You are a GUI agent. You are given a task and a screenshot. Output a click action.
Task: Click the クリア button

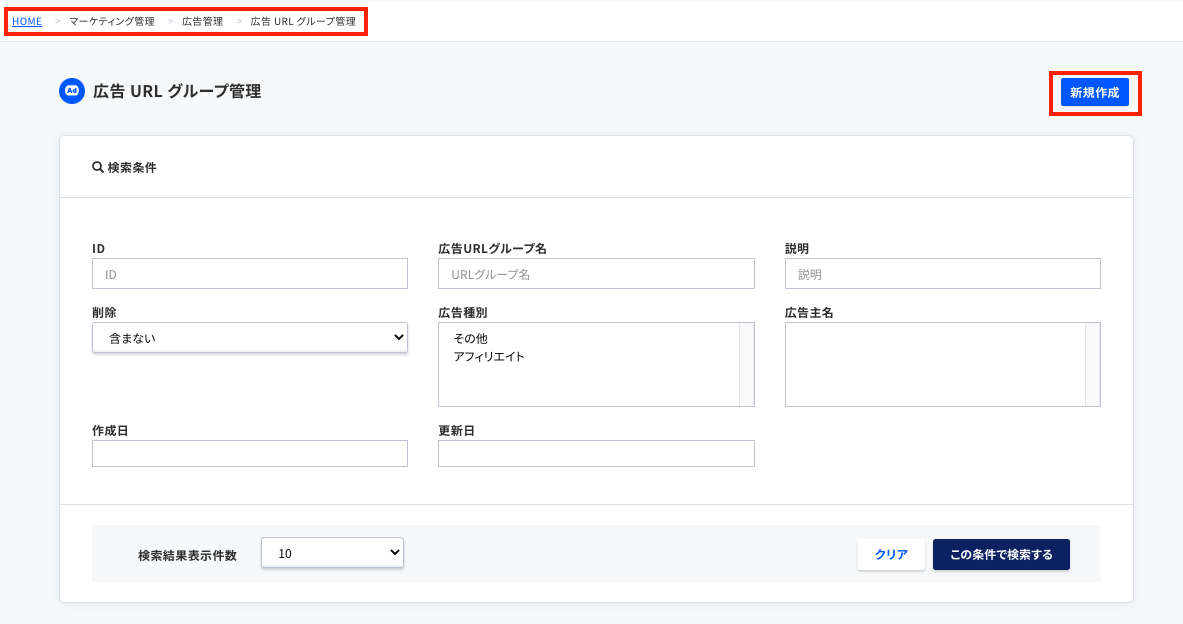point(890,554)
